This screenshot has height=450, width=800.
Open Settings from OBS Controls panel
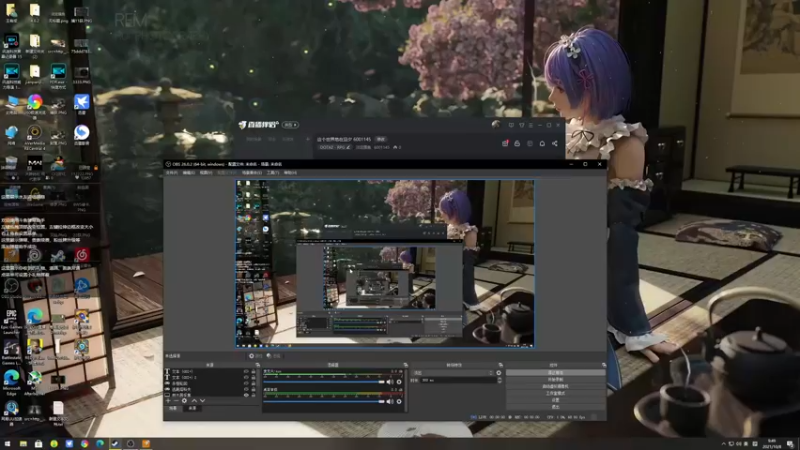click(555, 400)
